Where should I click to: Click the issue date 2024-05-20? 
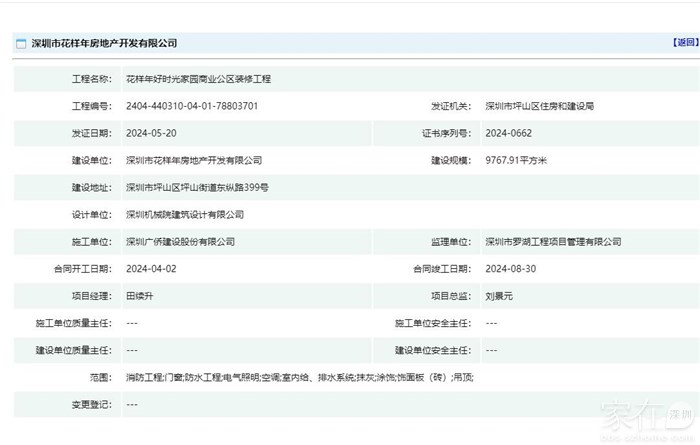tap(151, 132)
